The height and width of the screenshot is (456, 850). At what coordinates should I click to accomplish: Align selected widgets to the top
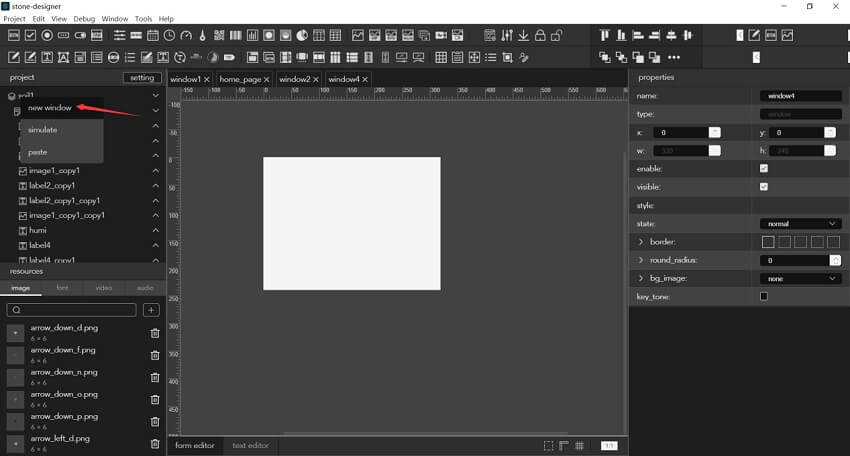coord(604,35)
